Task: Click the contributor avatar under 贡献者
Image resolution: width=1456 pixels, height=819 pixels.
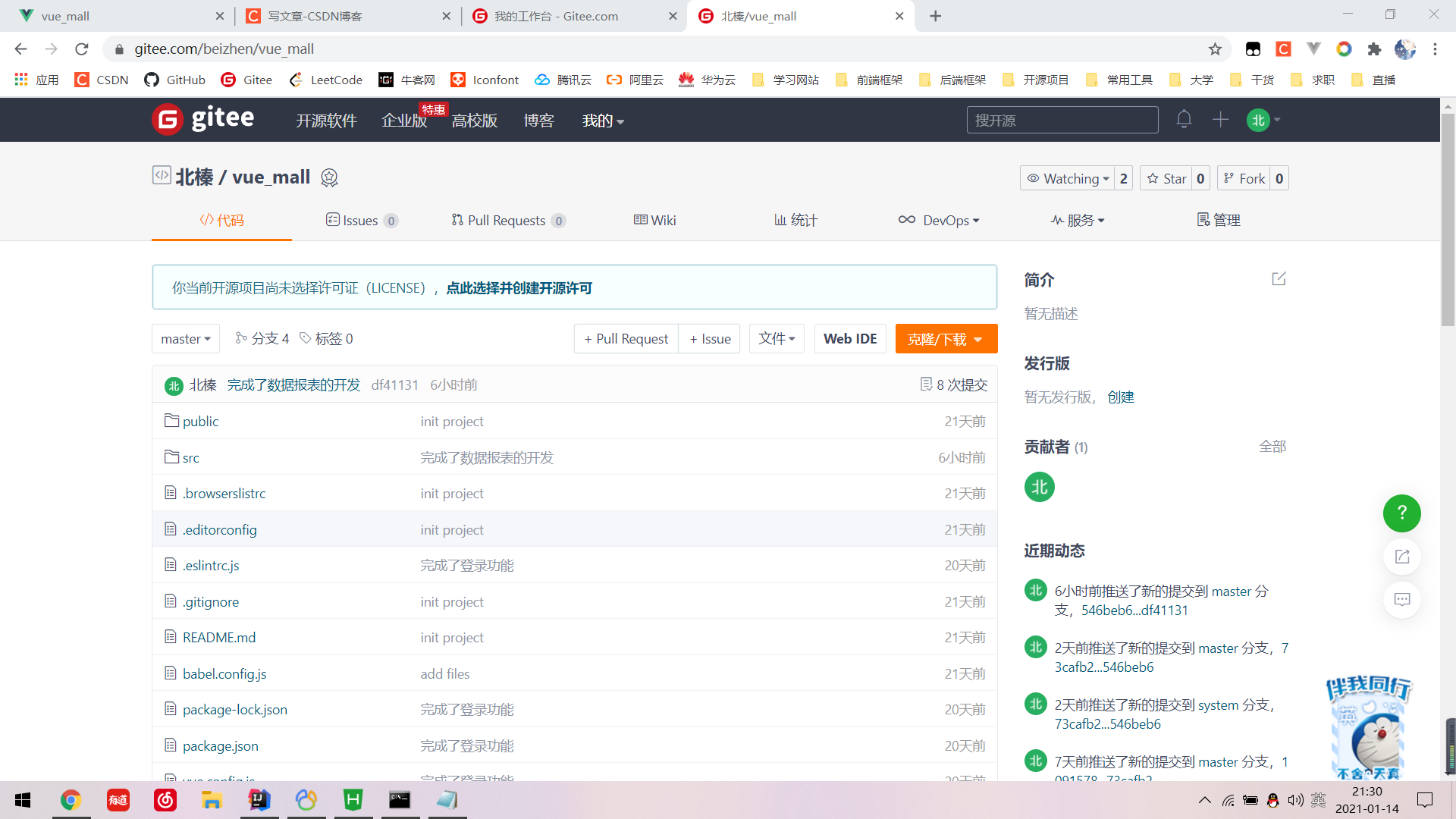Action: [1039, 487]
